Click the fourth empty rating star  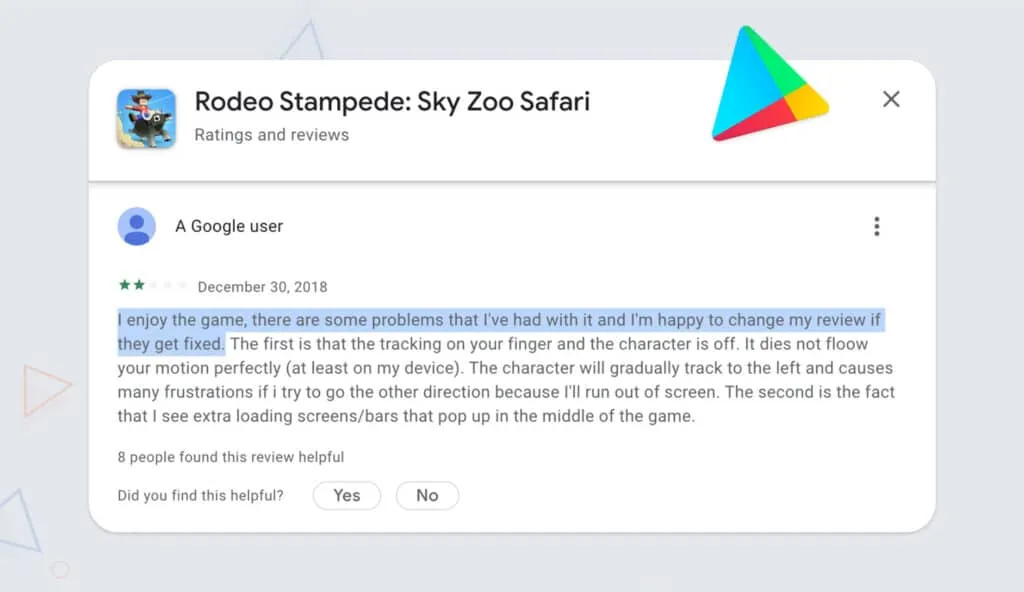[167, 285]
